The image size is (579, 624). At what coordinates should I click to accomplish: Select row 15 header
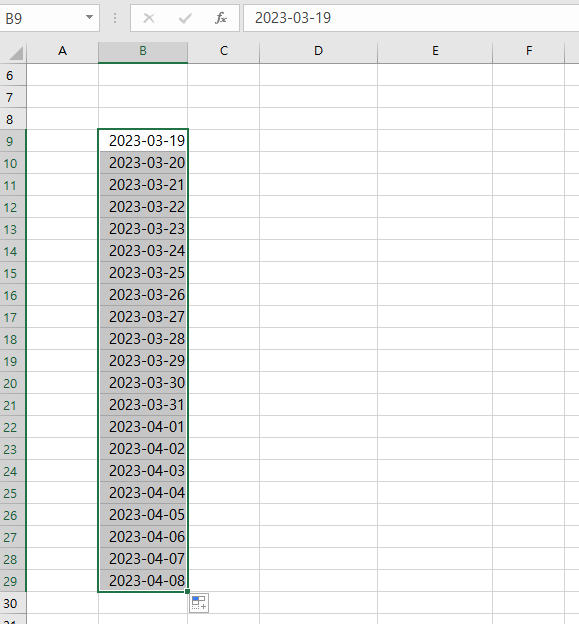point(13,273)
